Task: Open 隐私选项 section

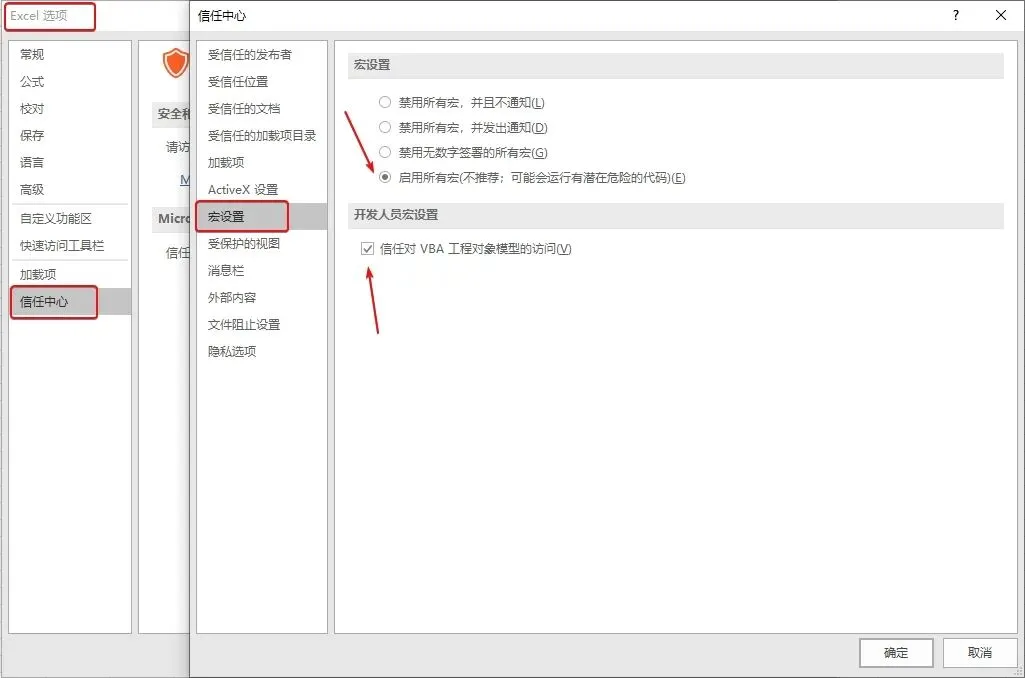Action: (x=261, y=351)
